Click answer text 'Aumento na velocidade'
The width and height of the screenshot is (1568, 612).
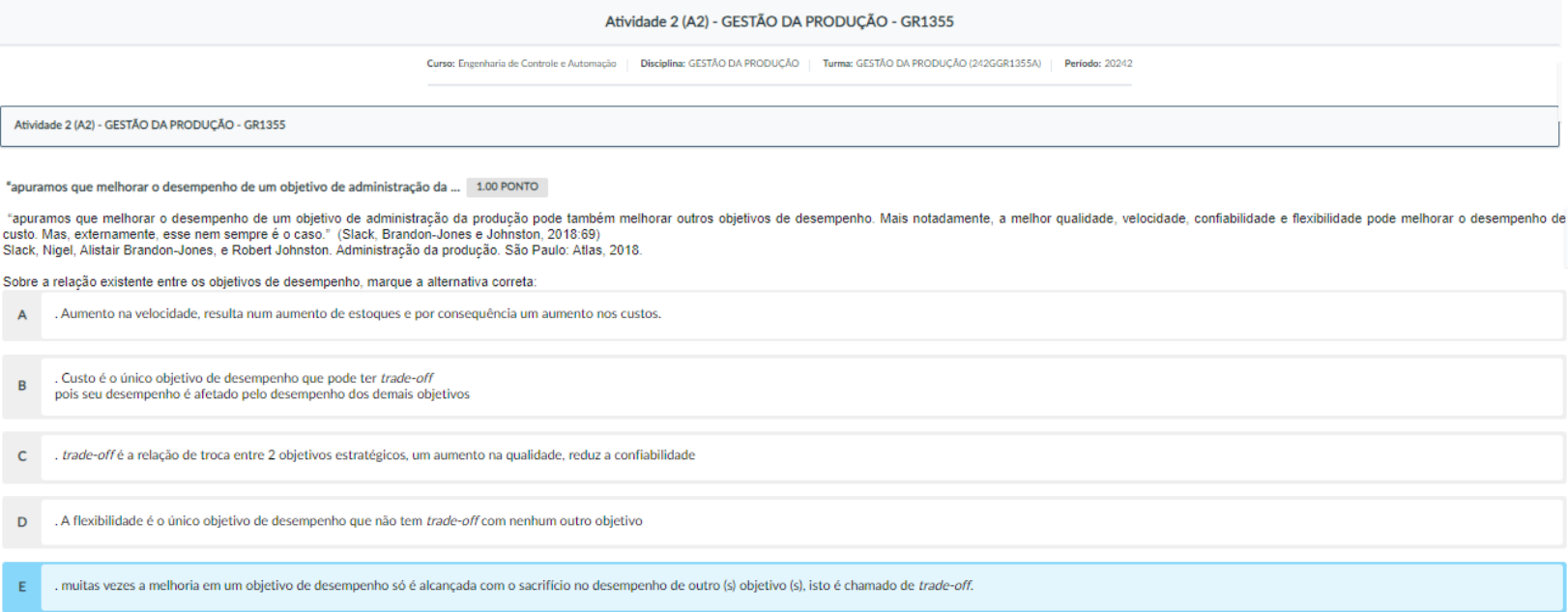358,314
